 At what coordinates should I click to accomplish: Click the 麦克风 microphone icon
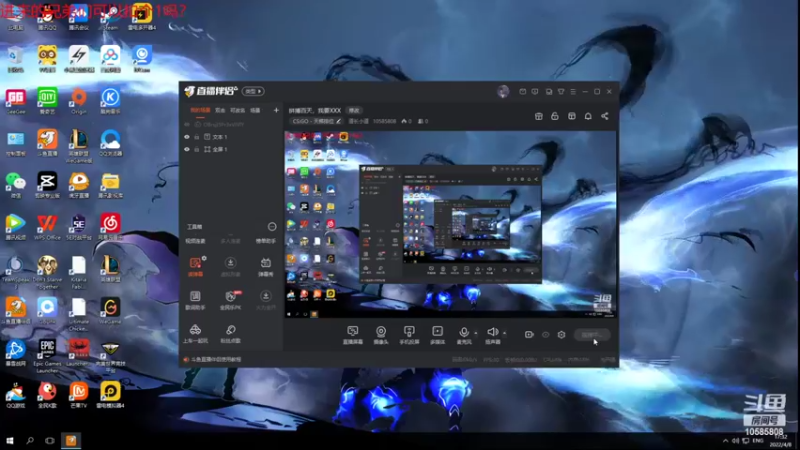pos(463,333)
